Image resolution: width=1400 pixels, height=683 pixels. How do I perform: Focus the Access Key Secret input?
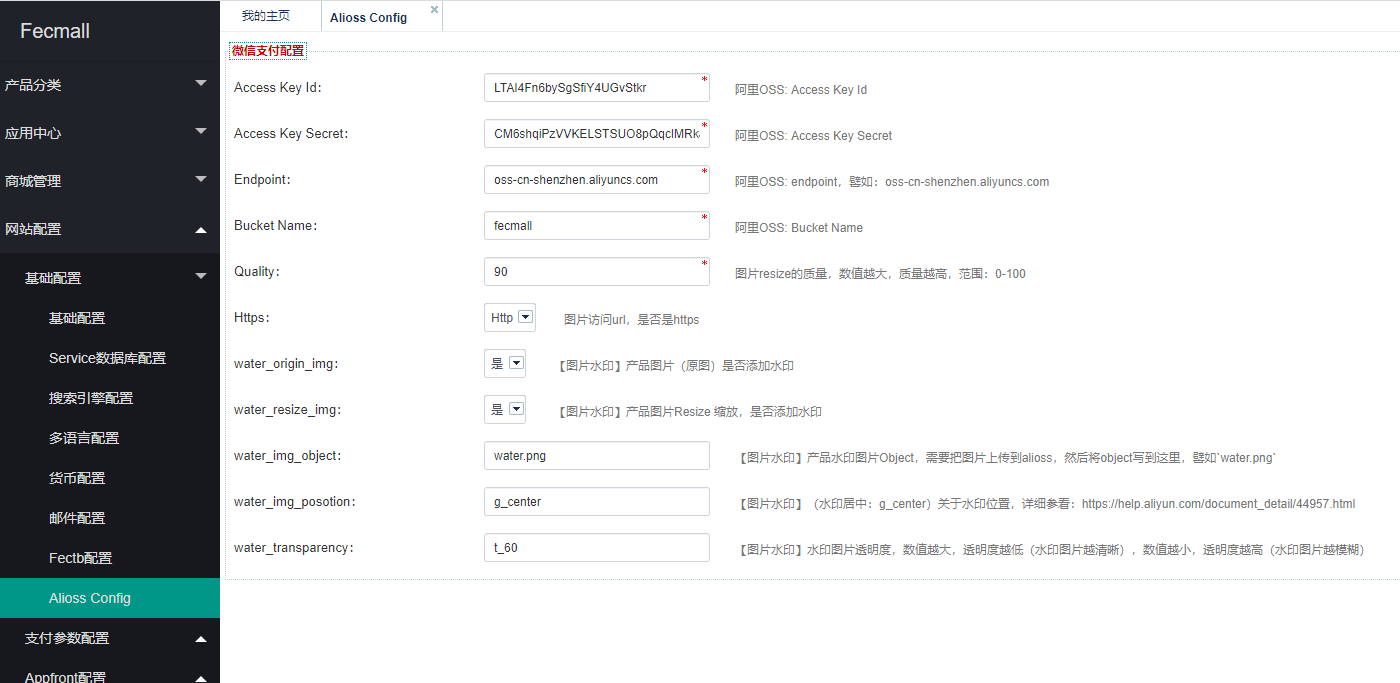coord(597,133)
